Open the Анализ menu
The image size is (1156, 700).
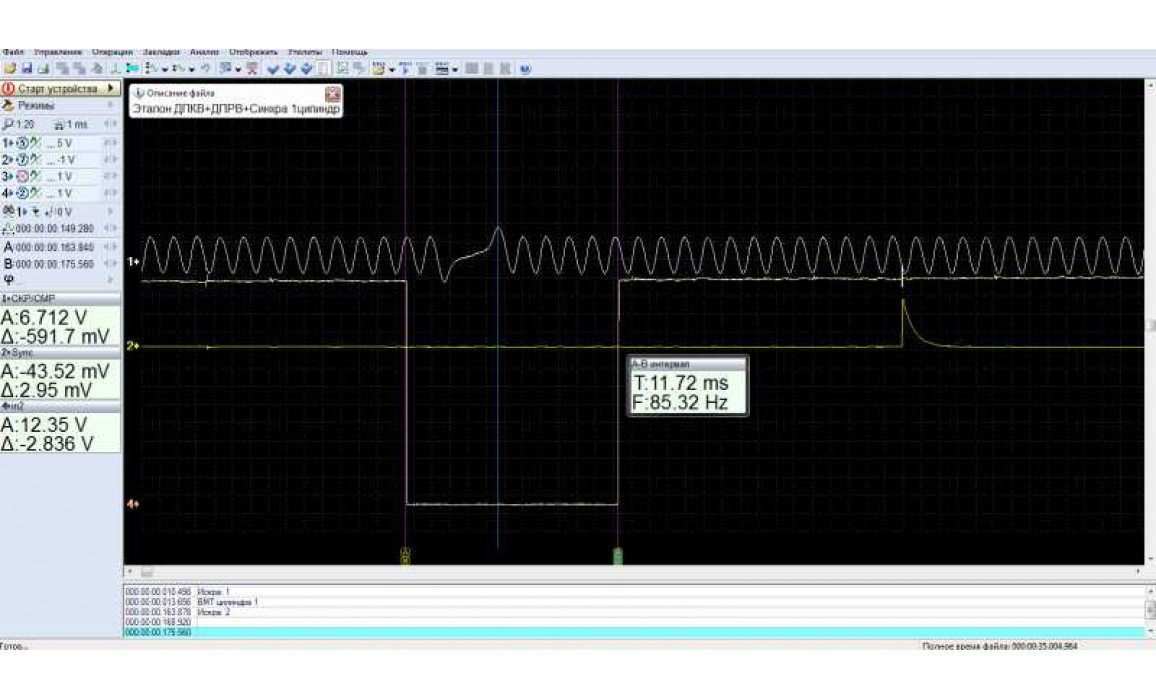(x=204, y=52)
